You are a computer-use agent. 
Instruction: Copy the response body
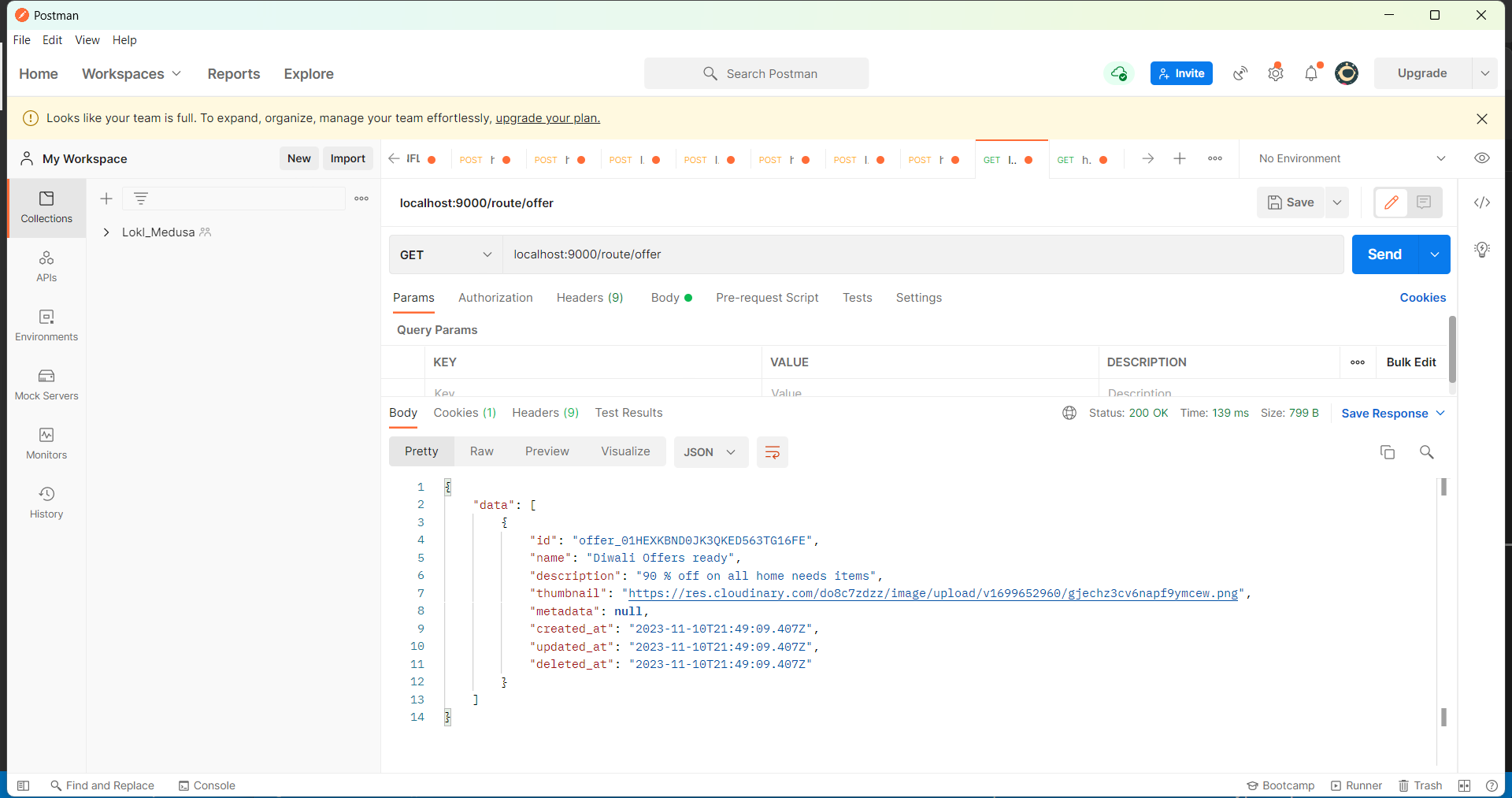click(1388, 452)
